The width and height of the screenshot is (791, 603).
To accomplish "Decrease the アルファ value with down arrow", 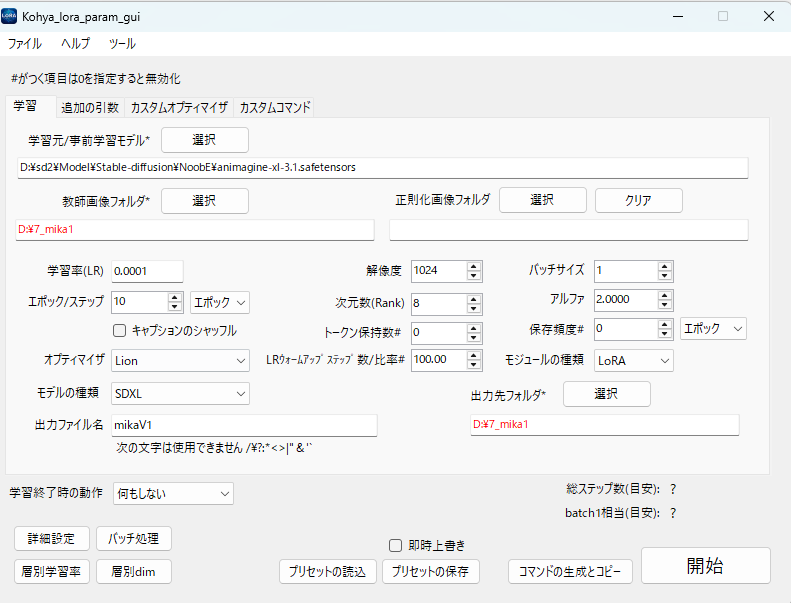I will coord(664,304).
